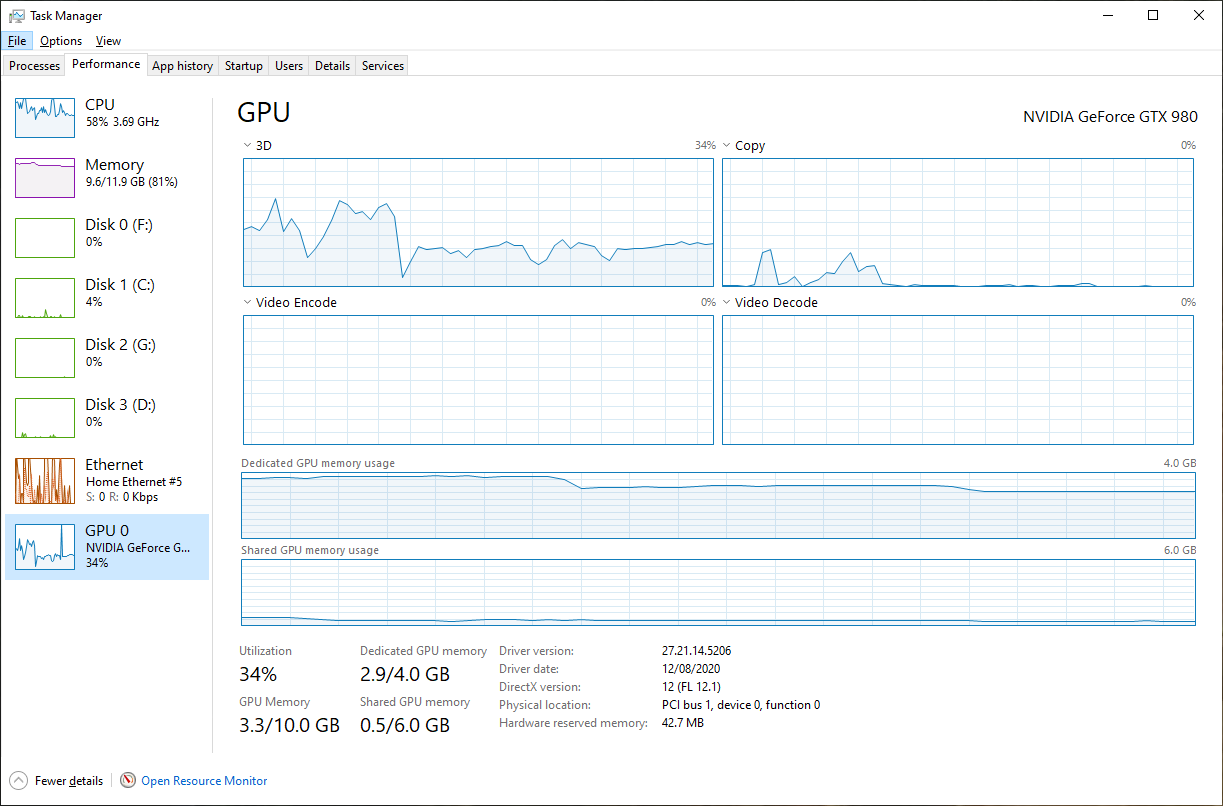Click the Fewer details button
This screenshot has height=806, width=1223.
(x=68, y=781)
